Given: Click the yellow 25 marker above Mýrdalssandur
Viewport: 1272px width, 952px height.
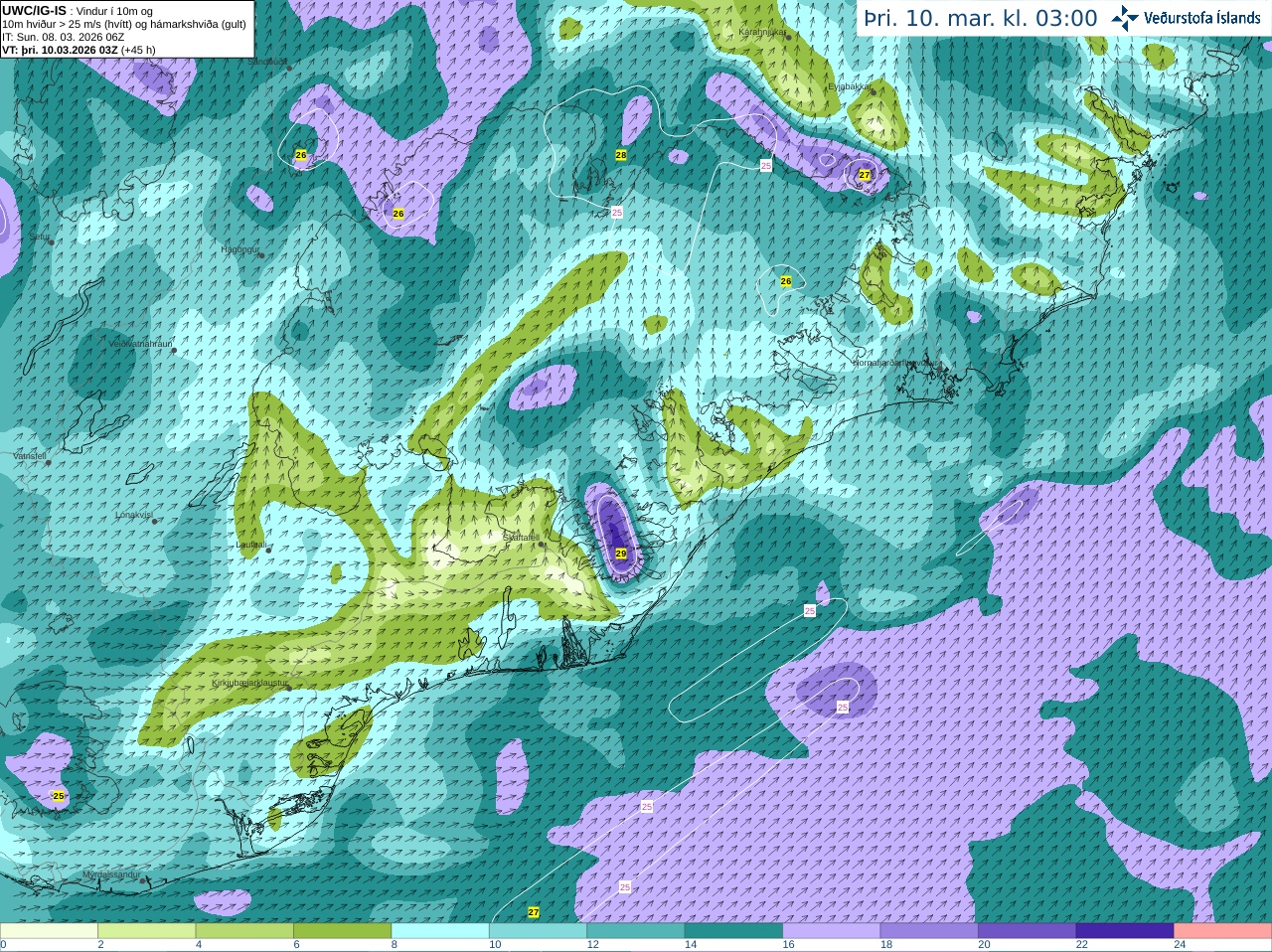Looking at the screenshot, I should point(59,796).
